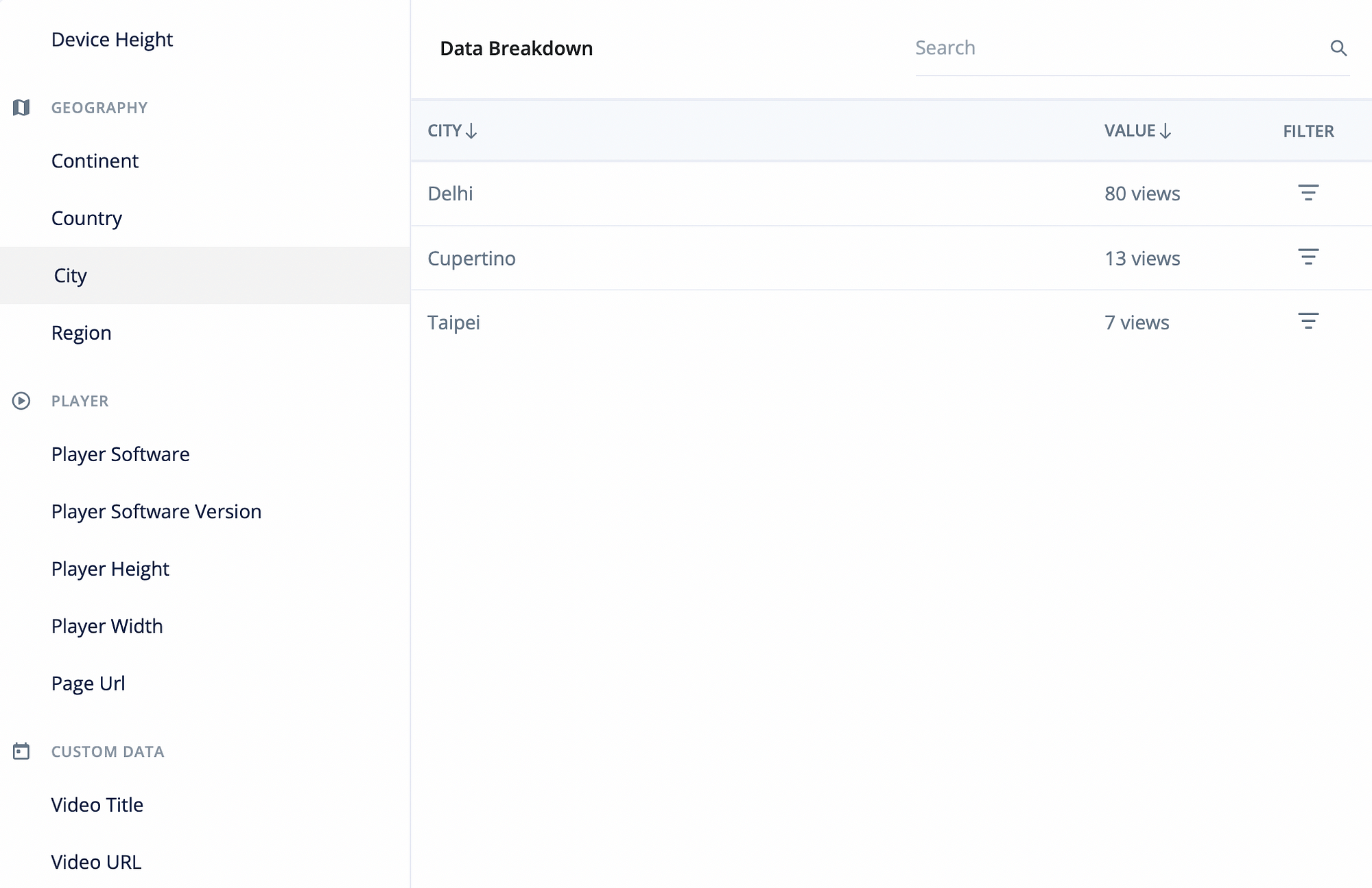This screenshot has width=1372, height=888.
Task: Click the filter icon in Delhi row
Action: pos(1308,193)
